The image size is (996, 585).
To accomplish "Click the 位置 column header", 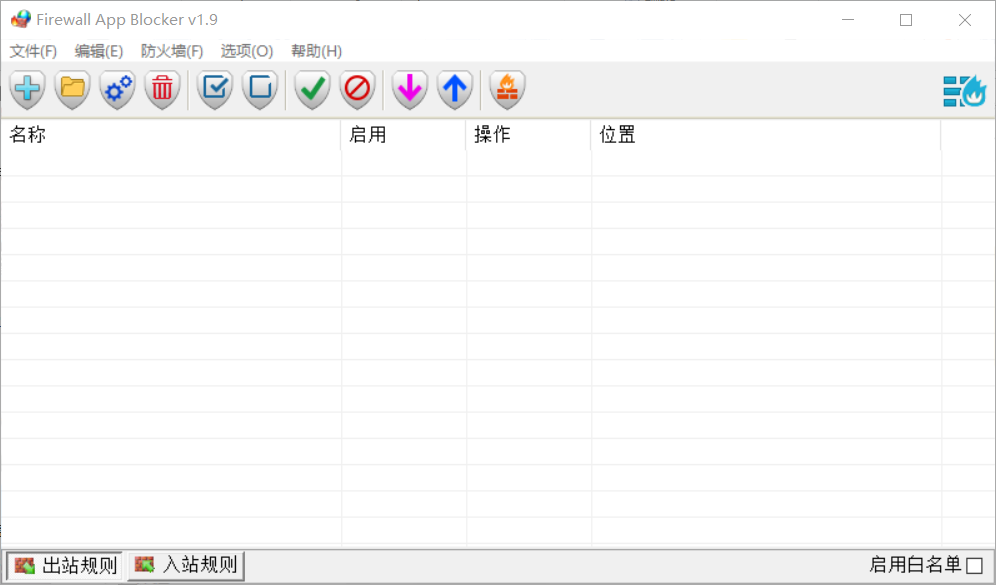I will (765, 135).
